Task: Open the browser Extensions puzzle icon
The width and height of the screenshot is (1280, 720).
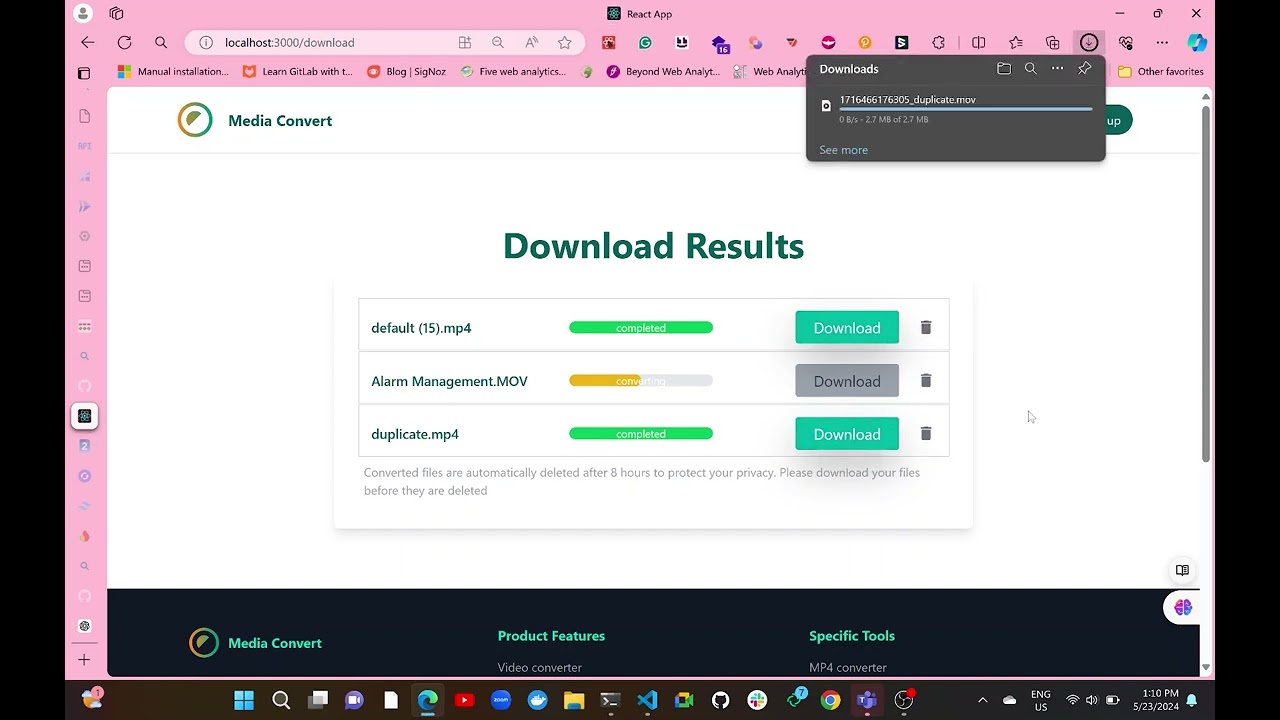Action: click(x=938, y=43)
